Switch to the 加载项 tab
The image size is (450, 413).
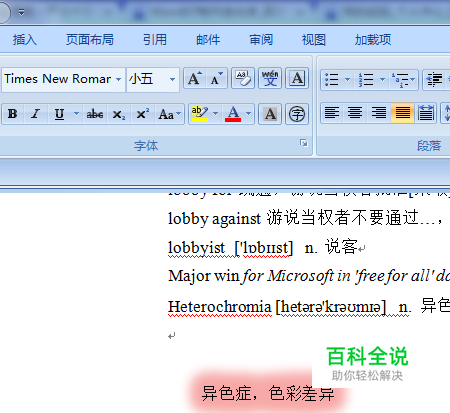click(373, 40)
